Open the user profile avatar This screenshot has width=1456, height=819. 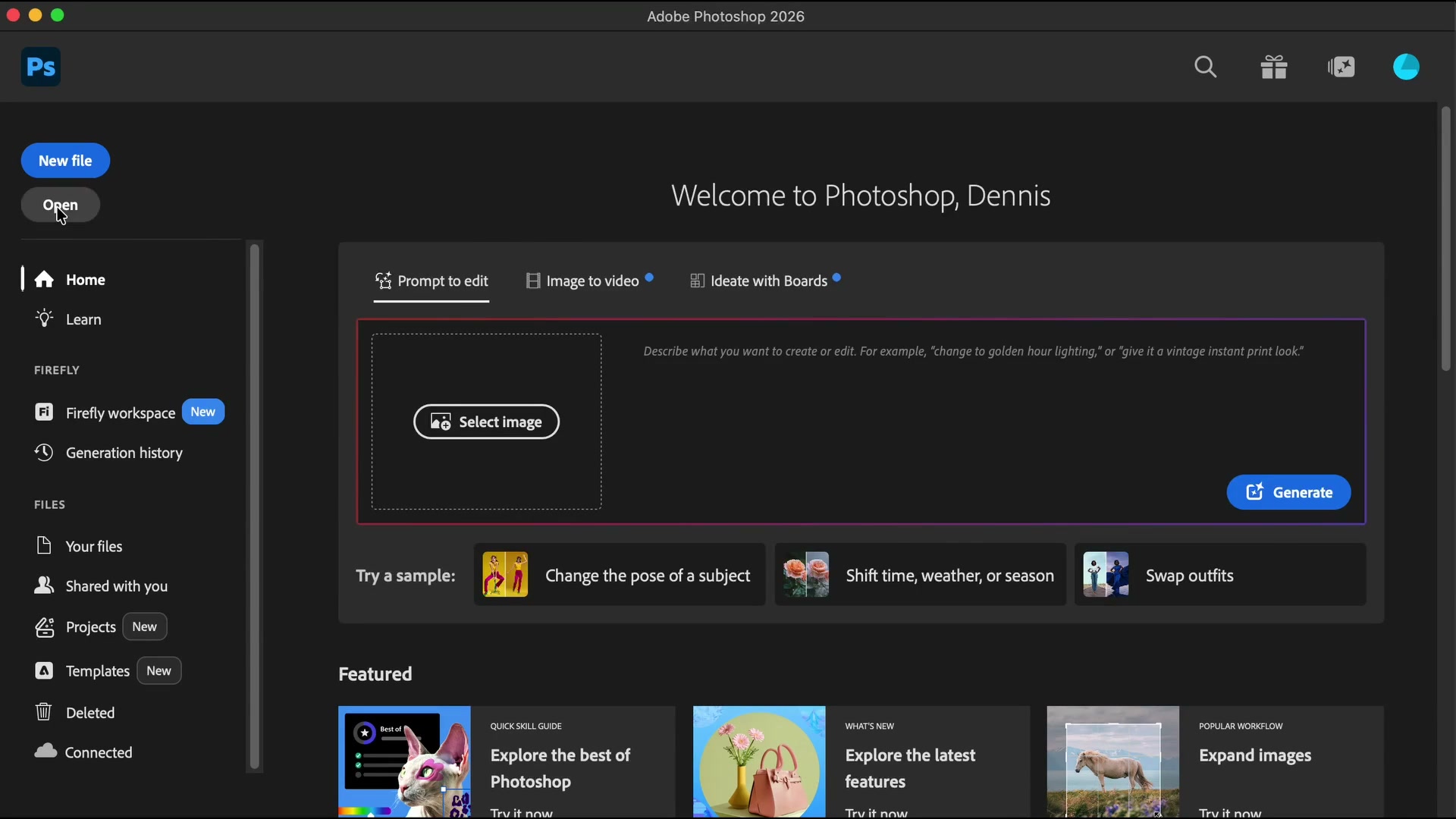point(1406,67)
